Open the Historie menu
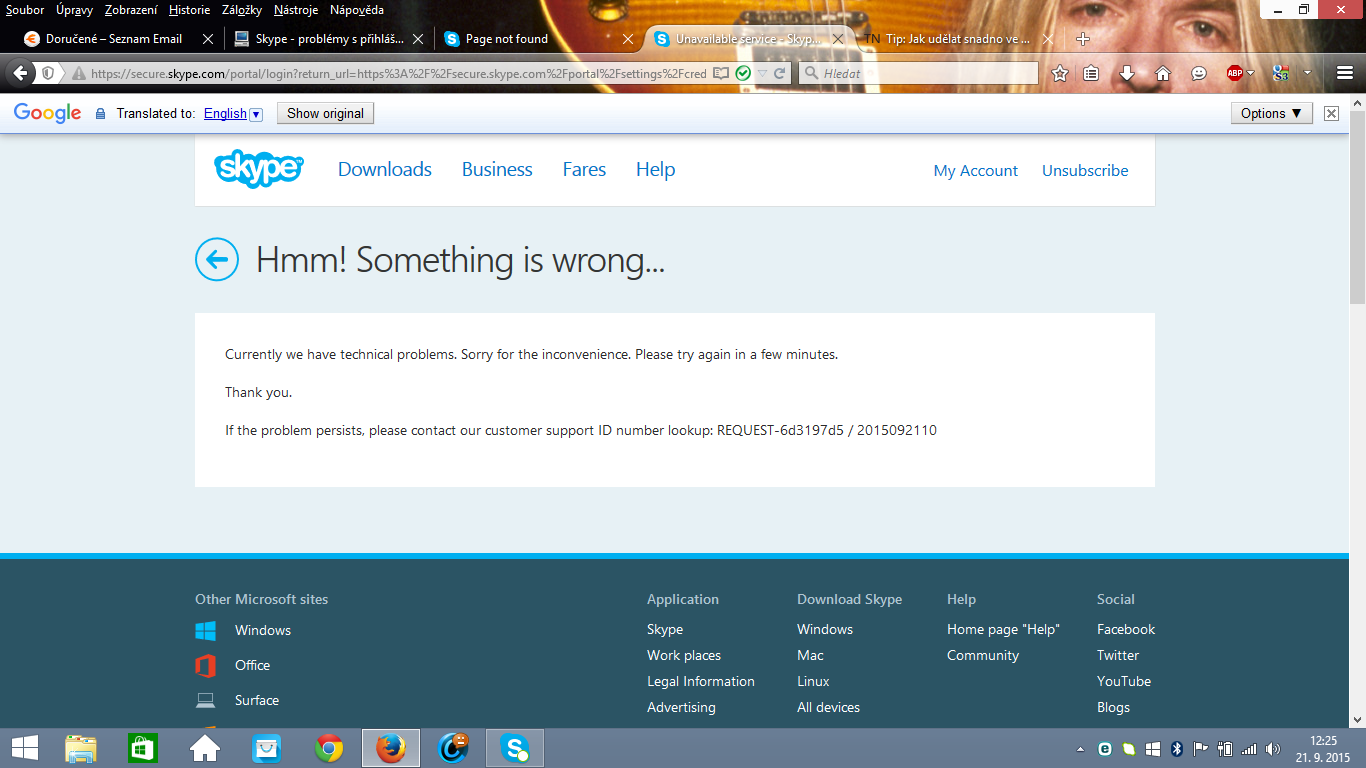This screenshot has height=768, width=1366. 189,10
